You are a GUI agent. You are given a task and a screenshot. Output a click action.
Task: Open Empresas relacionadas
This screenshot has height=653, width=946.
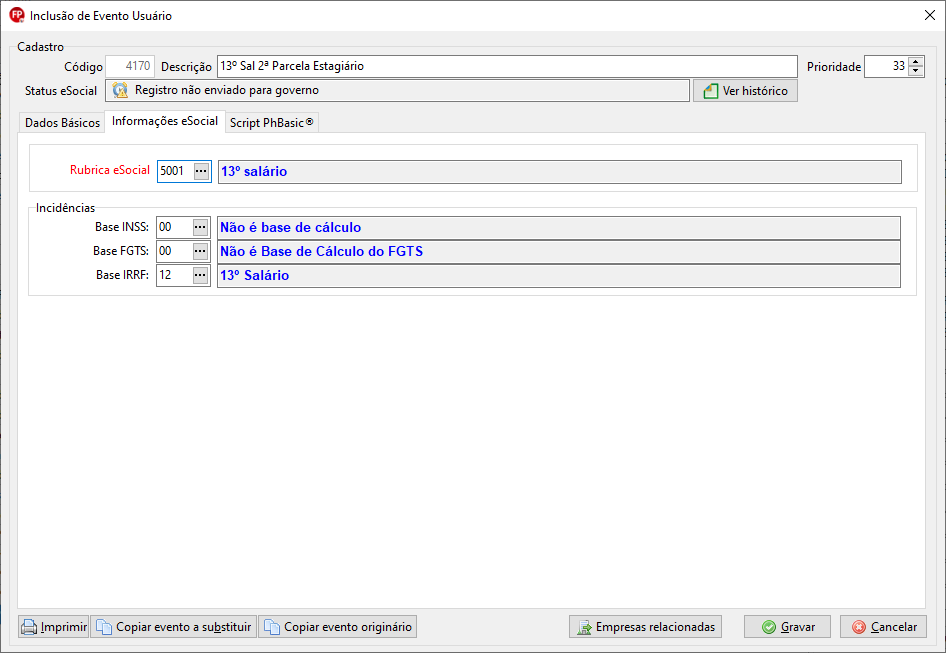point(646,627)
